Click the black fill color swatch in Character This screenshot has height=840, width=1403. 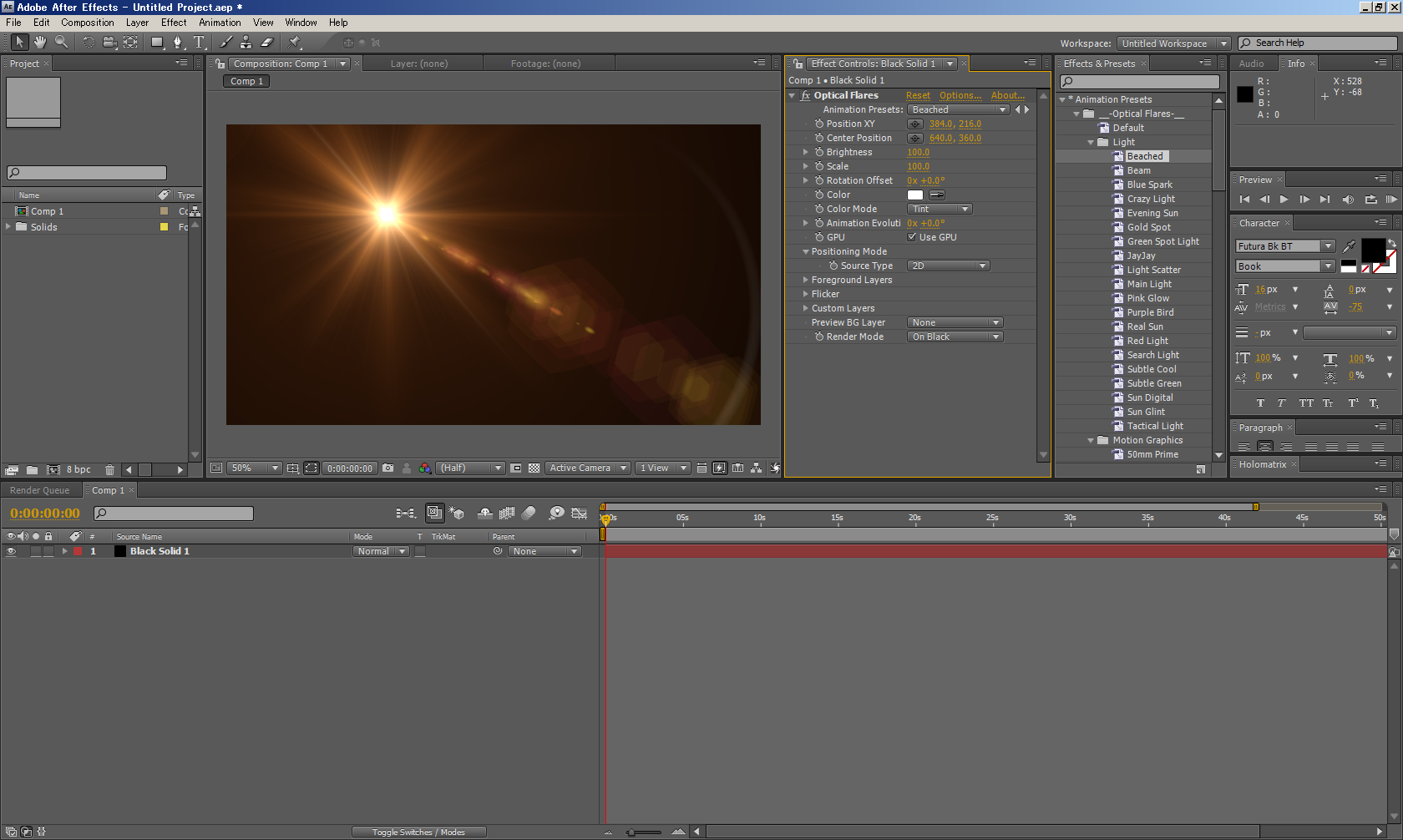click(x=1373, y=250)
